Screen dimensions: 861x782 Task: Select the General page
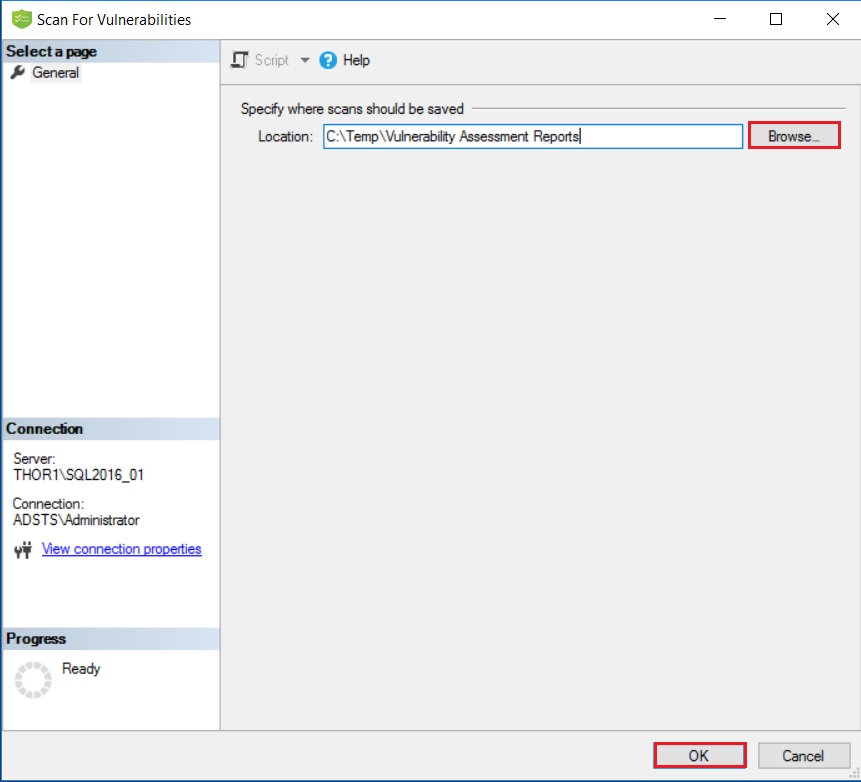pos(55,72)
